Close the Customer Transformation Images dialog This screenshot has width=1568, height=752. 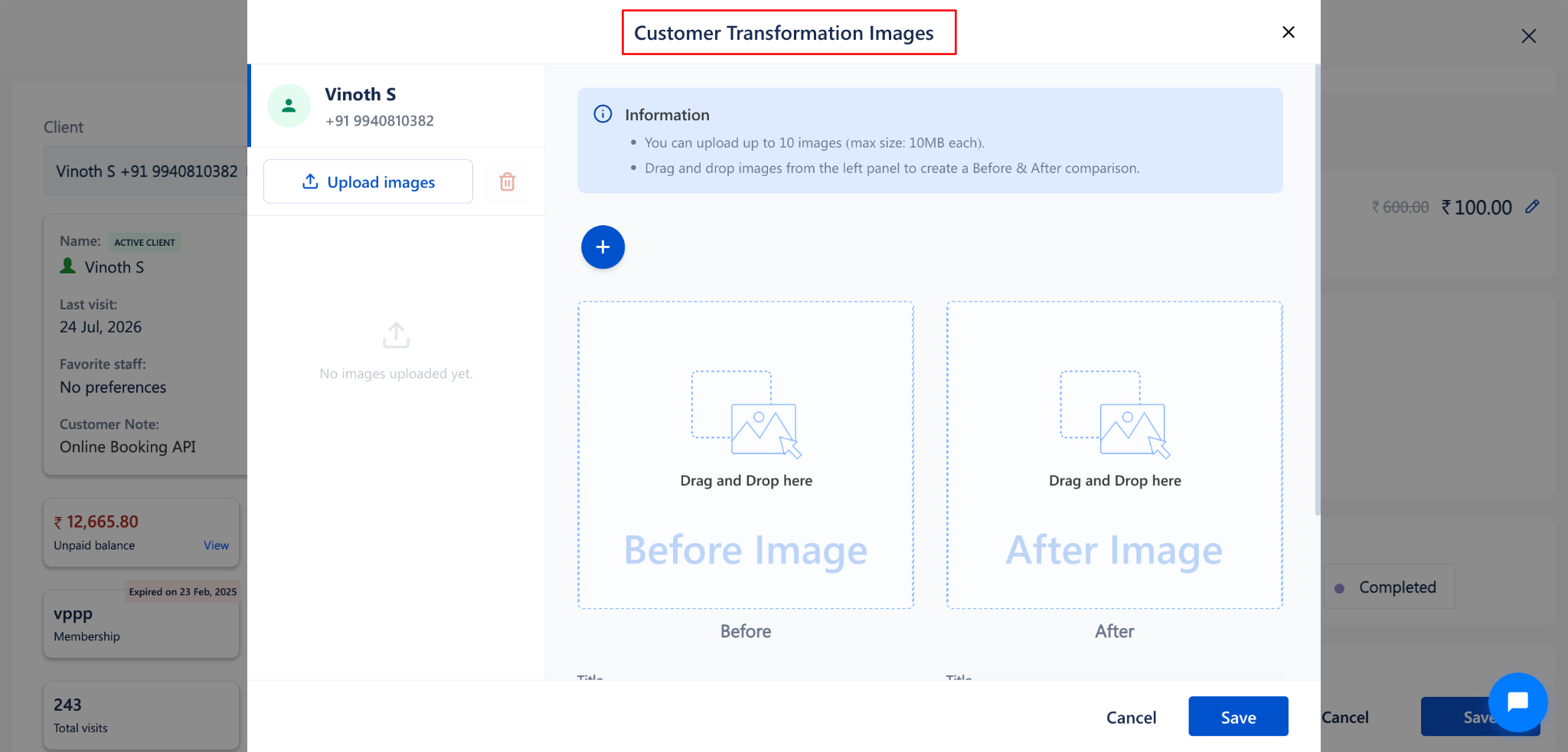click(x=1289, y=32)
